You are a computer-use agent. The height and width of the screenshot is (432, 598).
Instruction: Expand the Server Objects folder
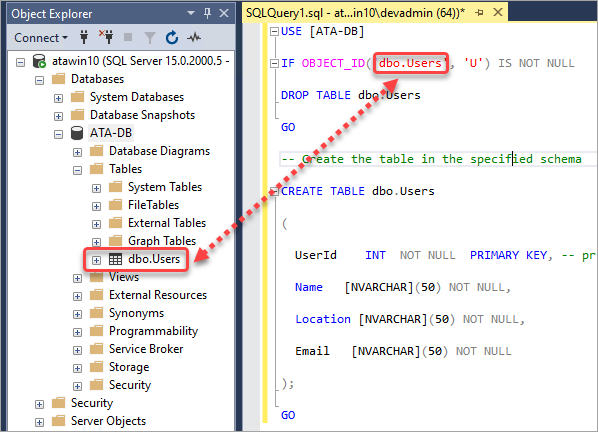(x=39, y=422)
